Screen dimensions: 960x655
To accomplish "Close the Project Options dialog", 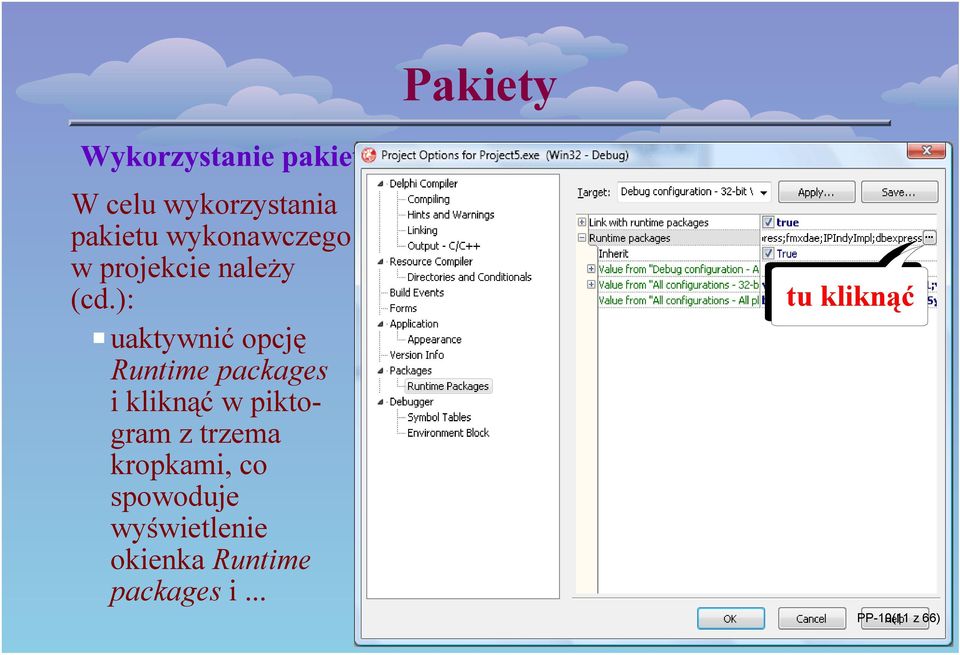I will [x=926, y=151].
